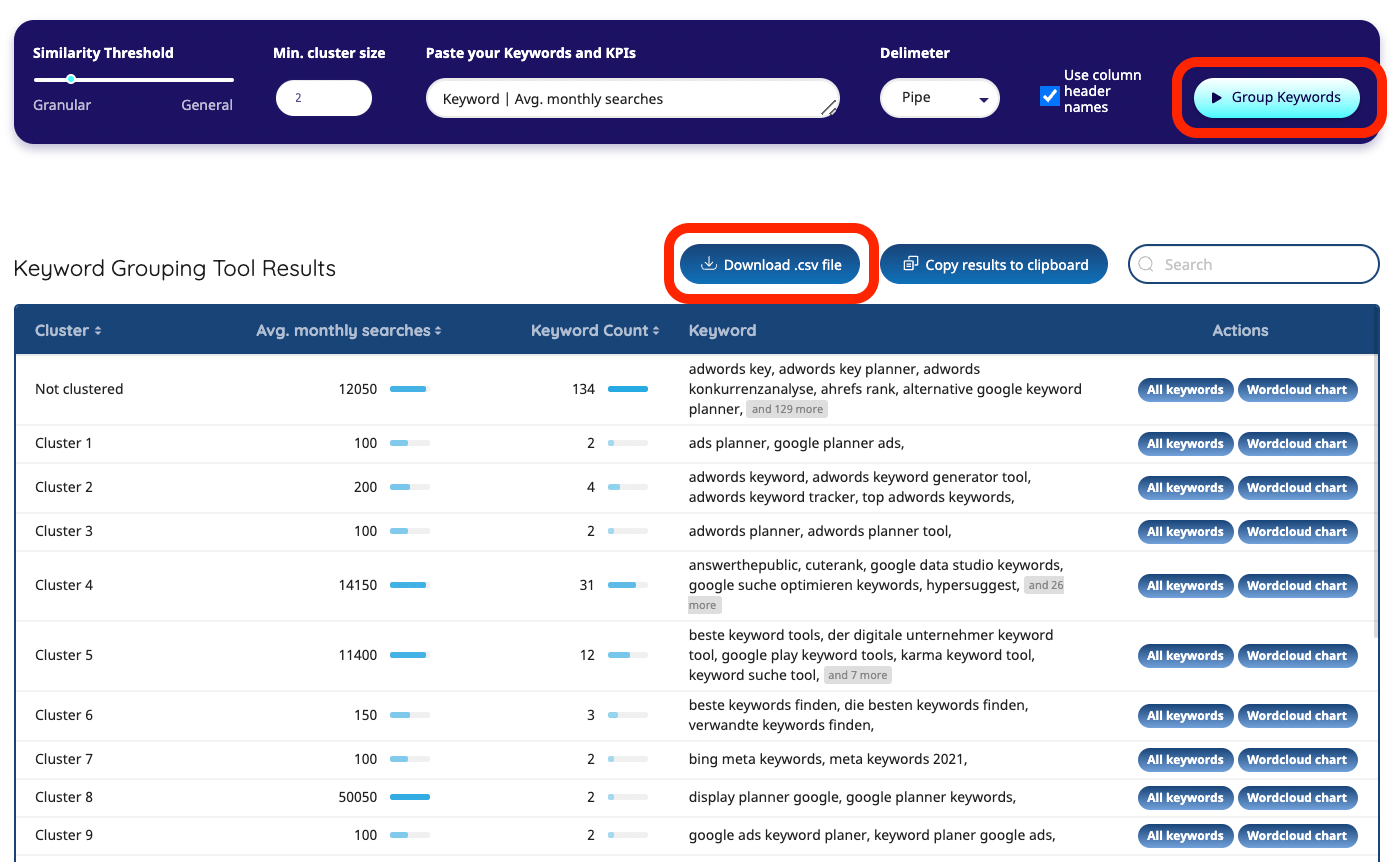This screenshot has width=1400, height=862.
Task: Click the textarea resize grip icon
Action: click(x=829, y=108)
